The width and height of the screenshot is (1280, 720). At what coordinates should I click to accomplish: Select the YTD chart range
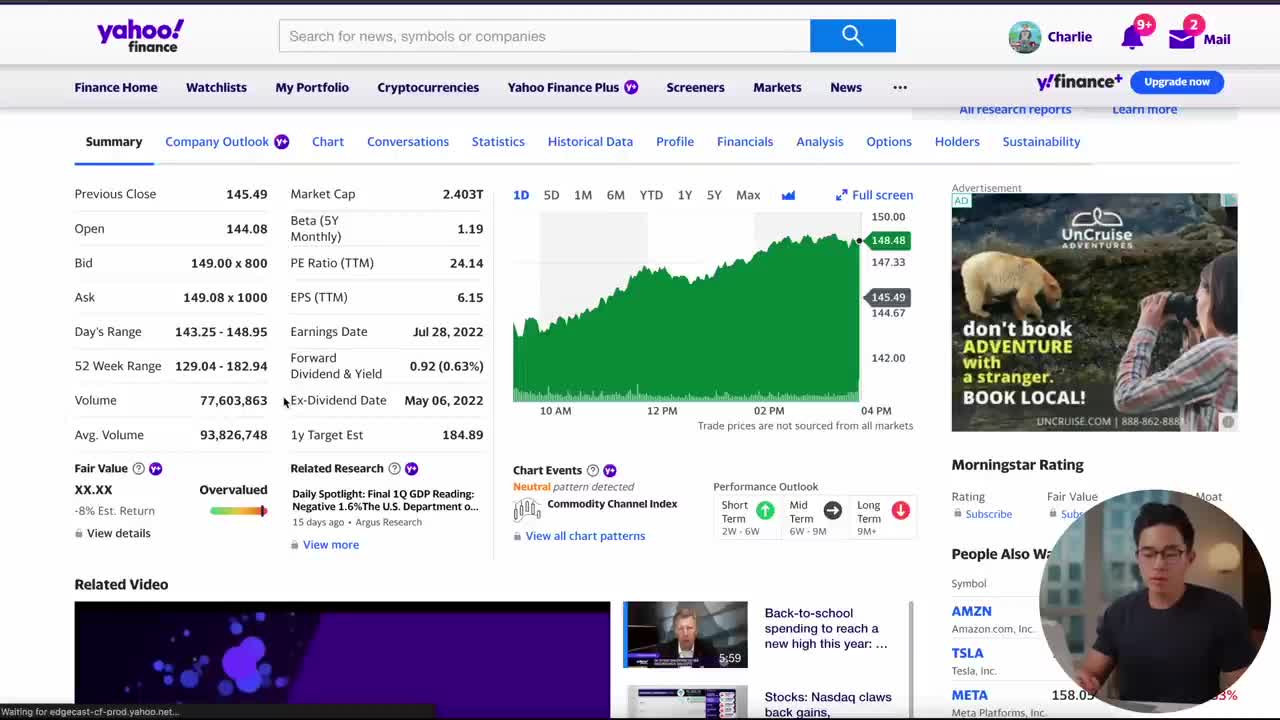pyautogui.click(x=651, y=195)
